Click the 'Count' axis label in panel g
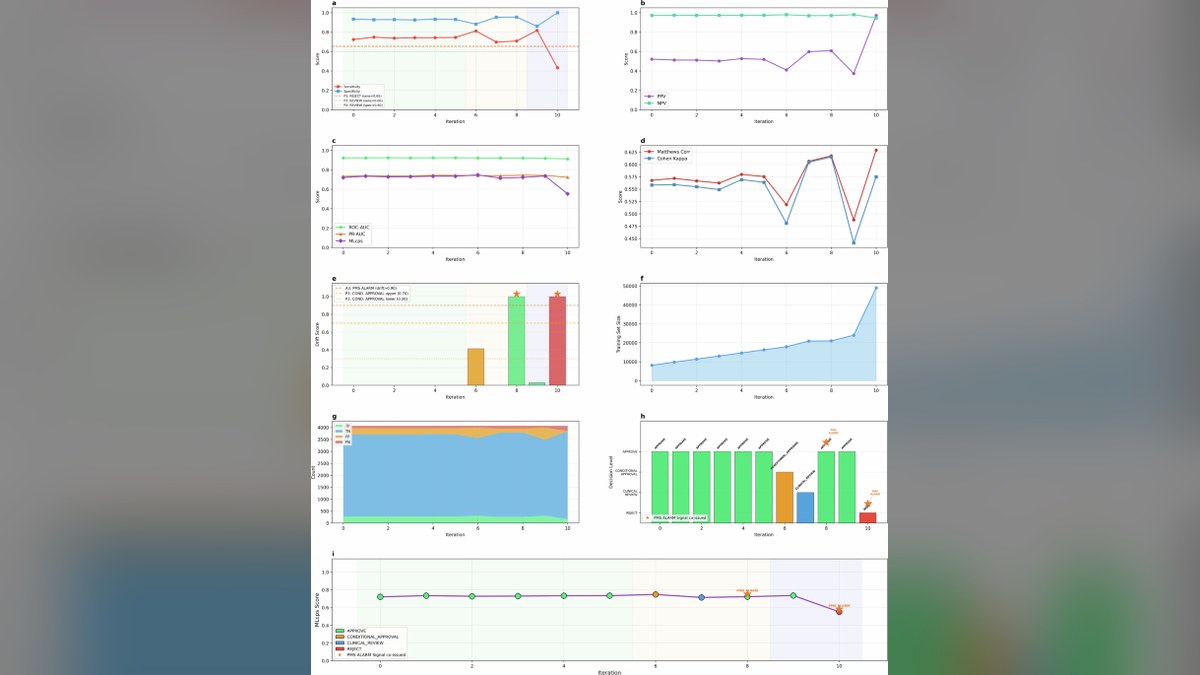The image size is (1200, 675). [x=314, y=470]
